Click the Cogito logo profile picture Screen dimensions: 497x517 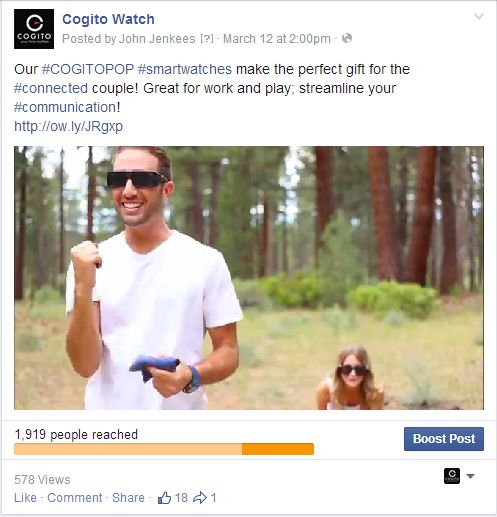pyautogui.click(x=34, y=29)
